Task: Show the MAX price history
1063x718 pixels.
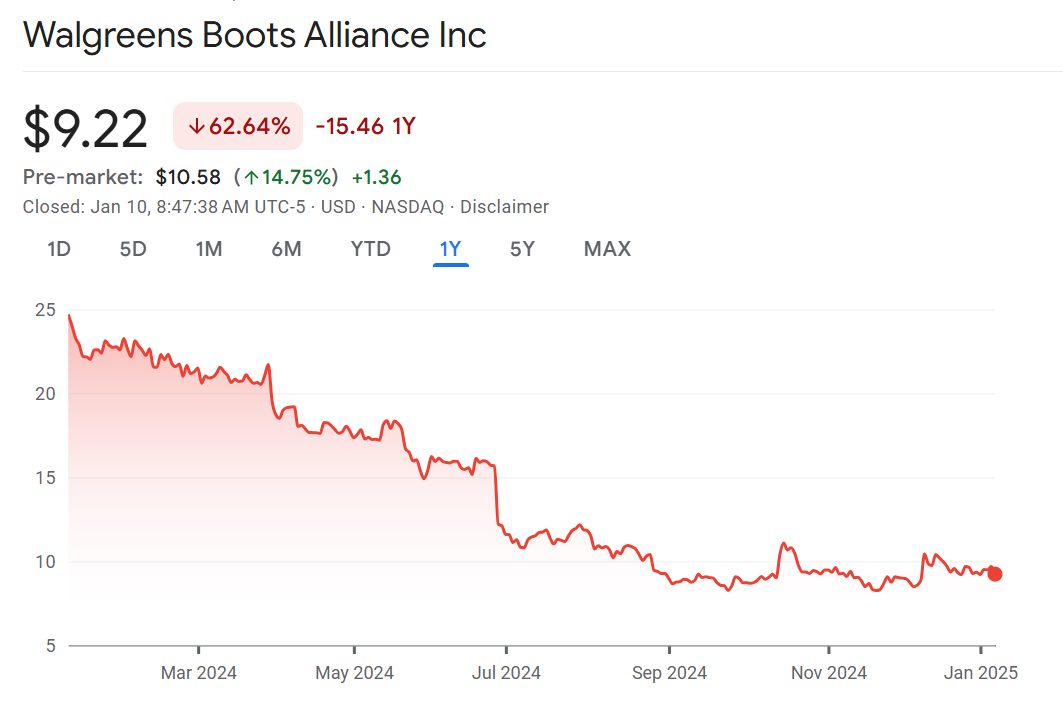Action: click(x=607, y=249)
